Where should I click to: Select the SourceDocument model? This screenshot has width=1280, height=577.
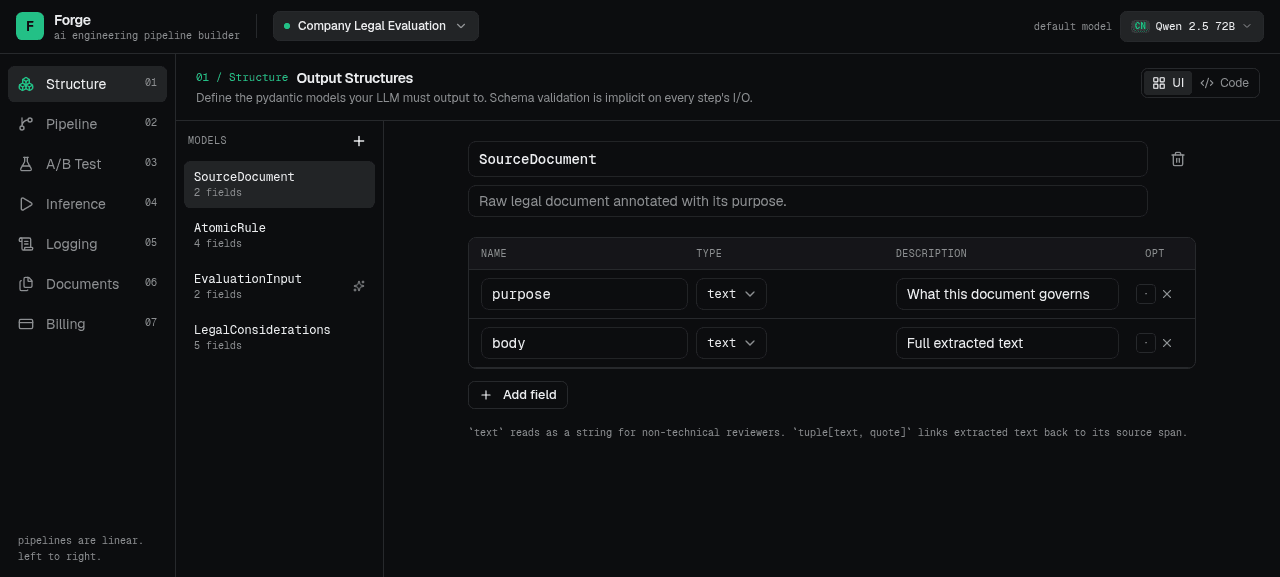click(x=279, y=184)
